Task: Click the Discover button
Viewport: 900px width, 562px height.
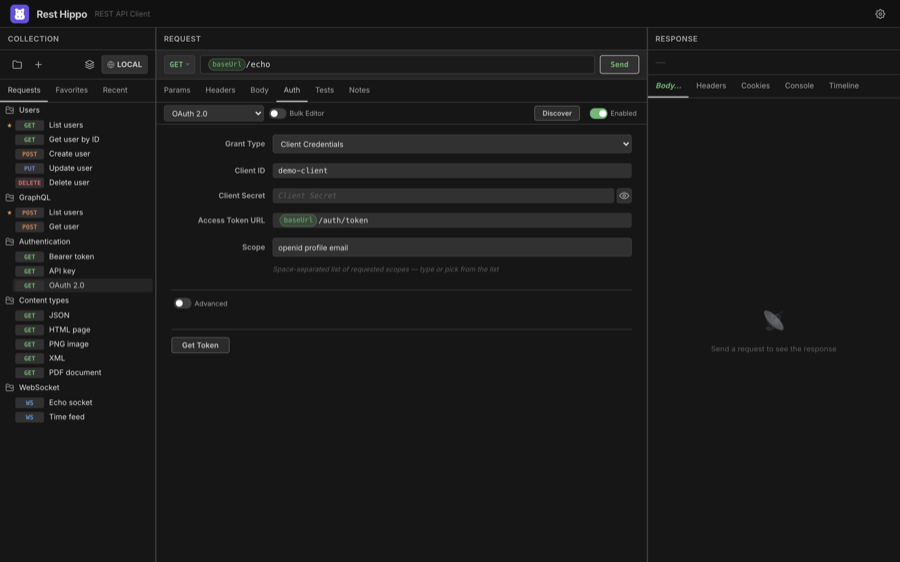Action: pos(557,114)
